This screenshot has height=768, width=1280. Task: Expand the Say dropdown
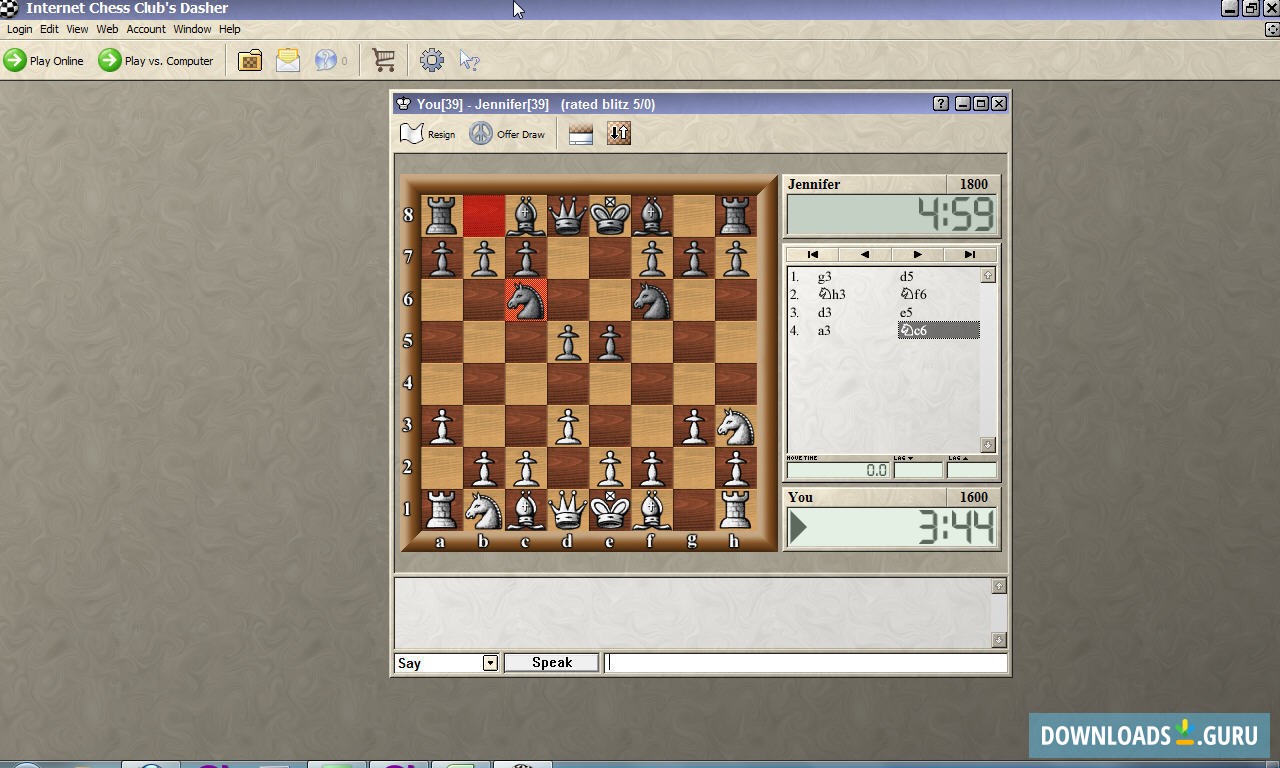coord(490,663)
